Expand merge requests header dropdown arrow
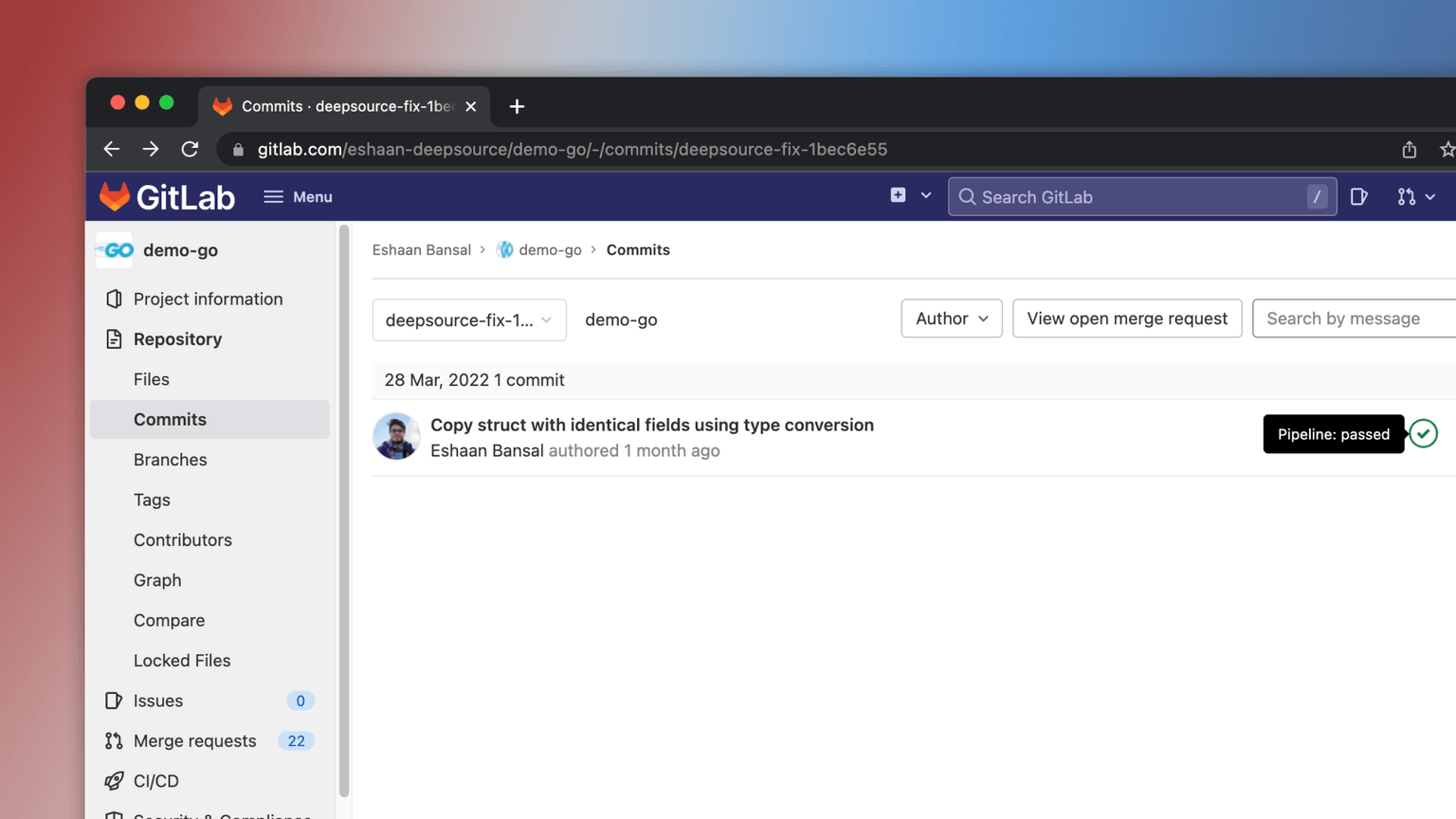 1430,197
